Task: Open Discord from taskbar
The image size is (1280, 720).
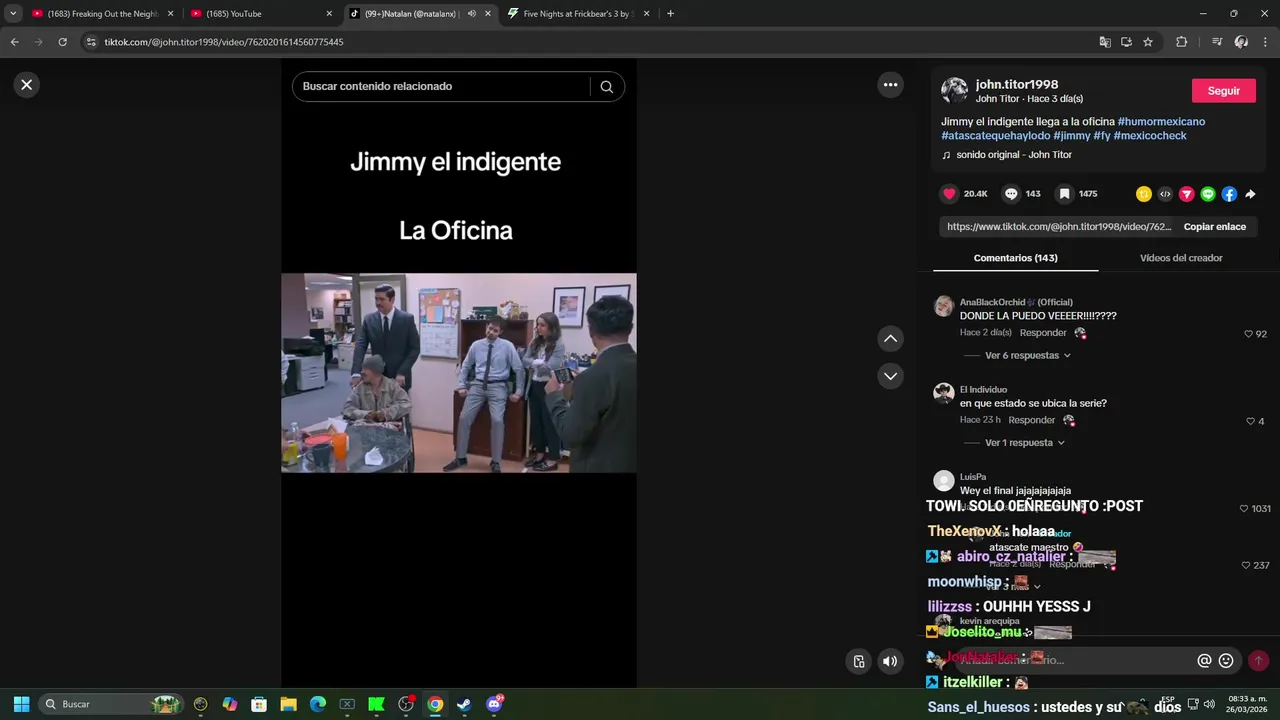Action: tap(493, 704)
